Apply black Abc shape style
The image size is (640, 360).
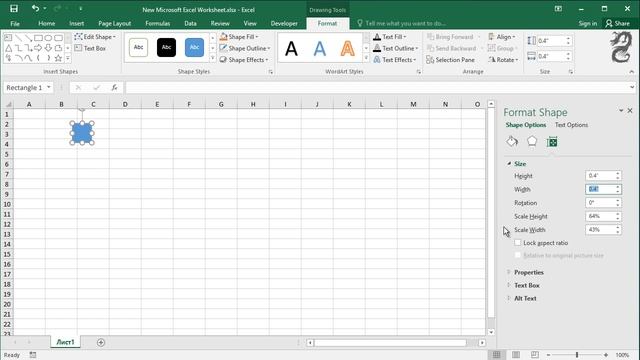point(166,47)
